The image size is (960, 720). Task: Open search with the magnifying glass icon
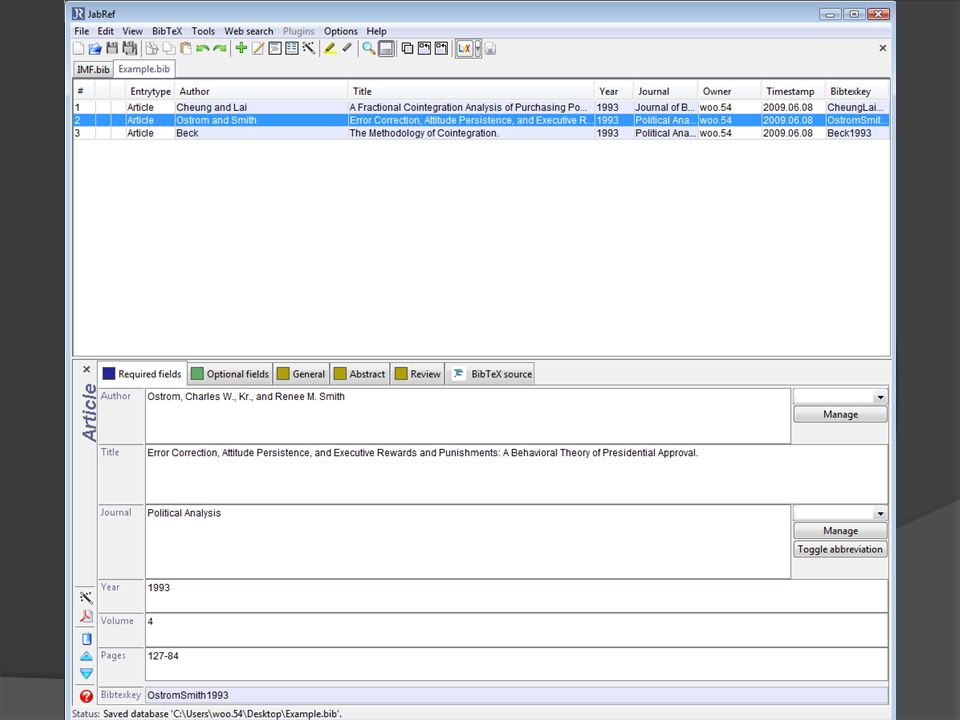(369, 48)
